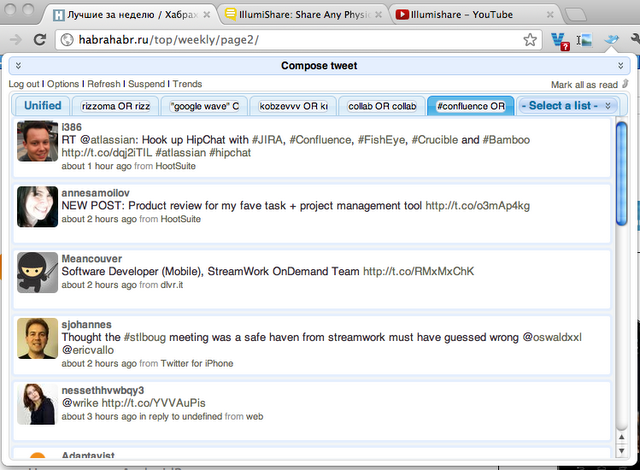This screenshot has height=470, width=640.
Task: Click @wrike mention
Action: [x=80, y=403]
